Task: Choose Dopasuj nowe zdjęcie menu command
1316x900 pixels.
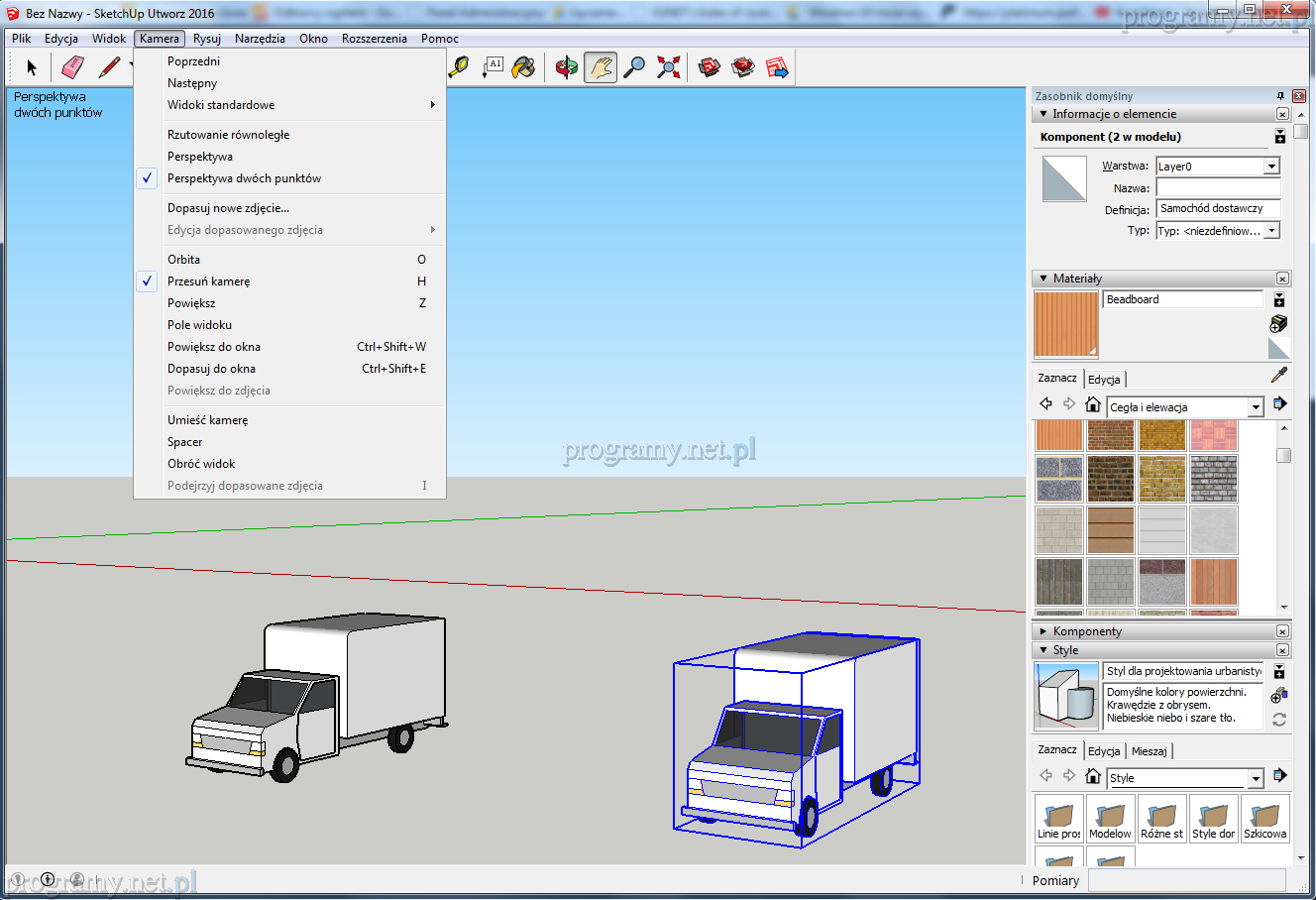Action: click(x=228, y=208)
